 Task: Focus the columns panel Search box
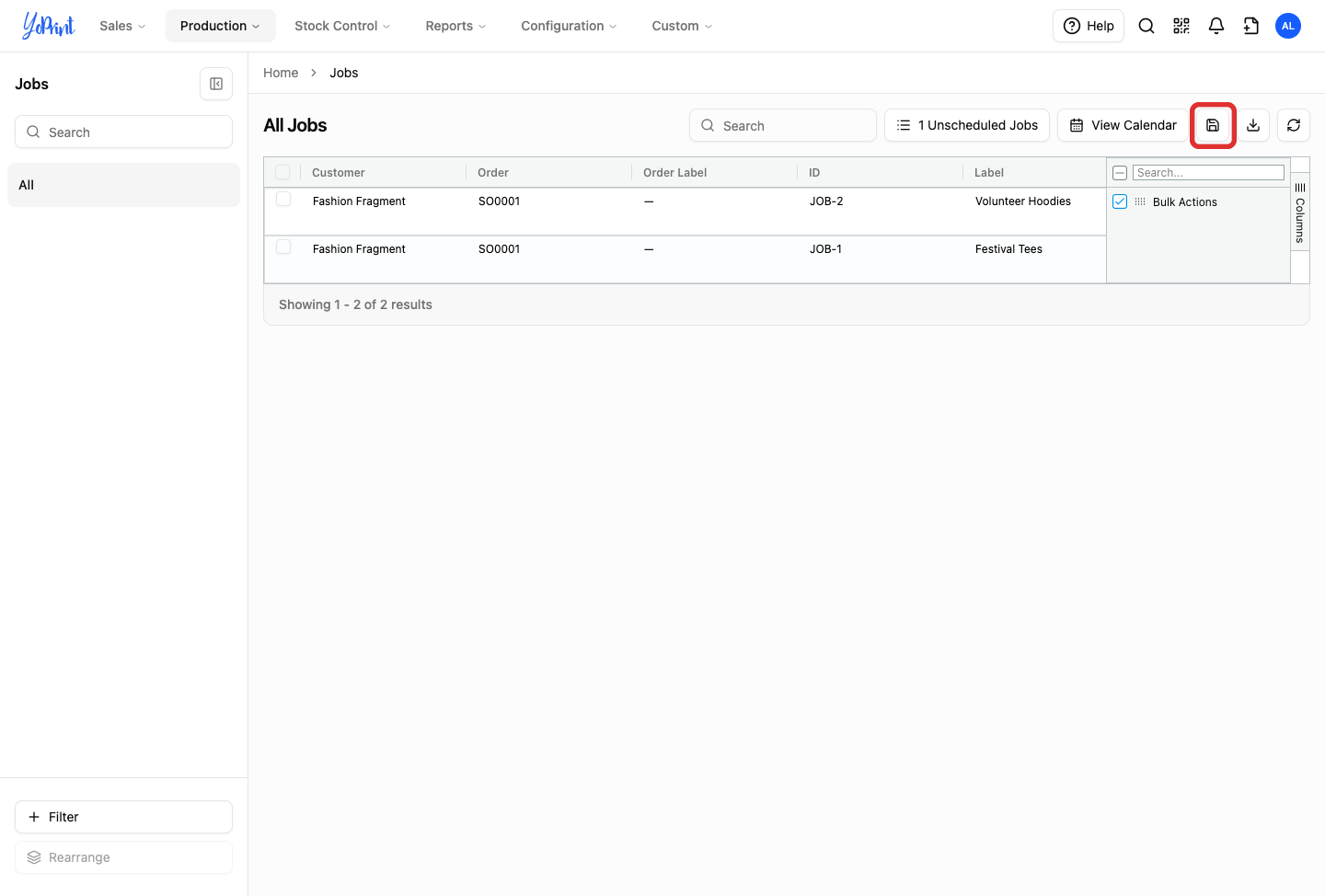1208,172
